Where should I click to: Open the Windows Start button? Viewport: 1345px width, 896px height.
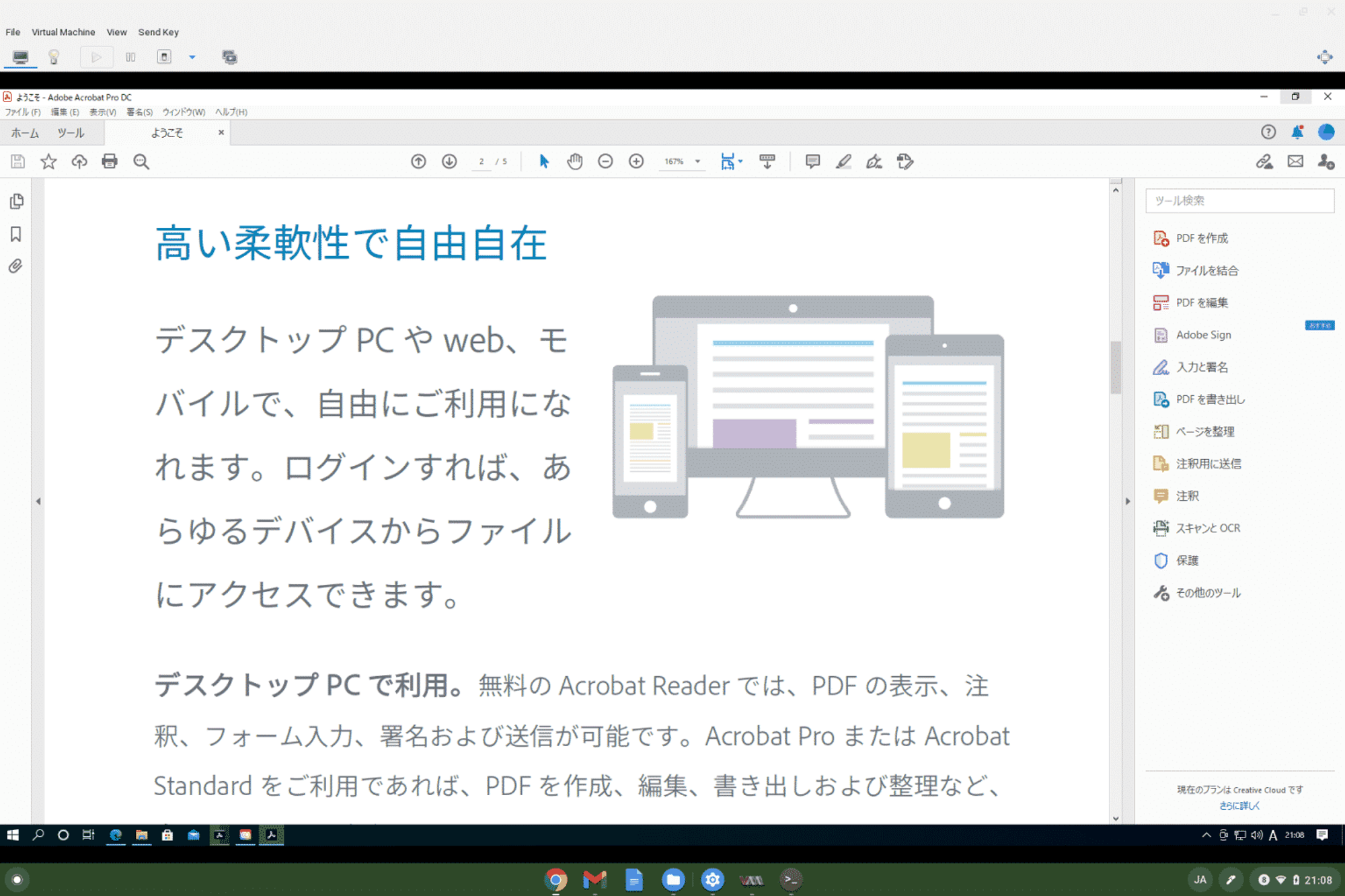coord(13,835)
